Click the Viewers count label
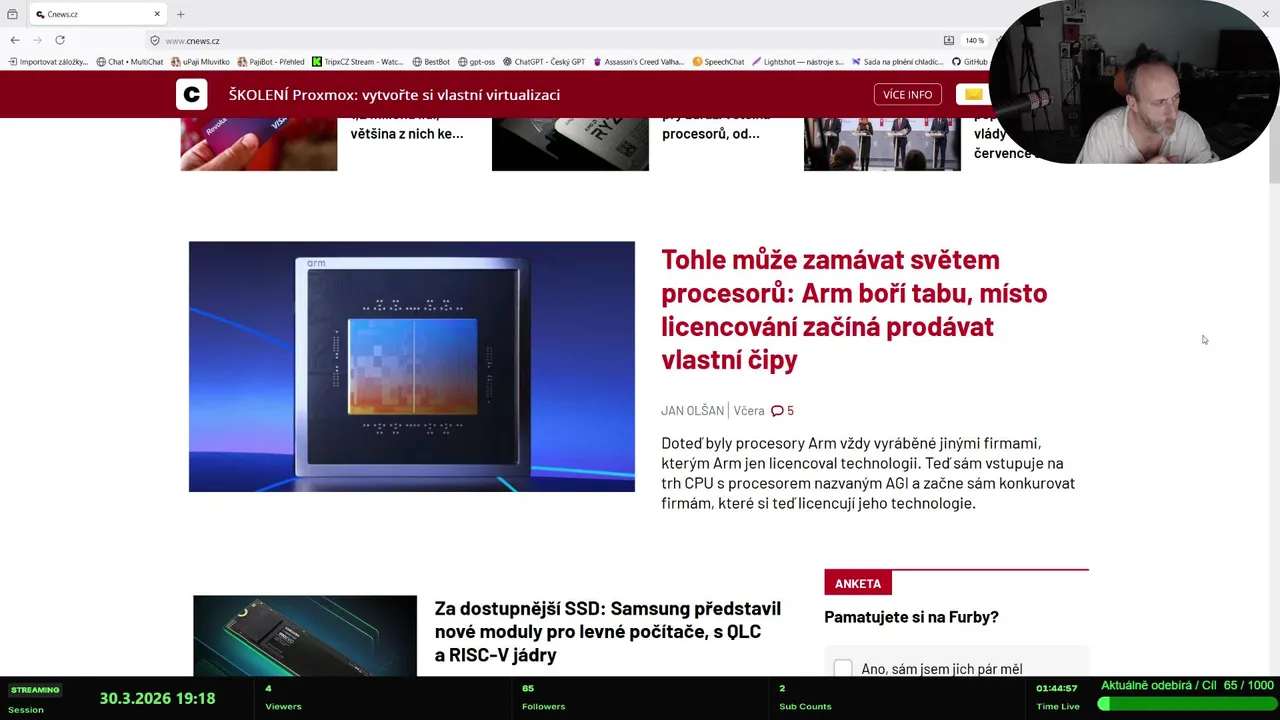This screenshot has width=1280, height=720. click(x=283, y=707)
